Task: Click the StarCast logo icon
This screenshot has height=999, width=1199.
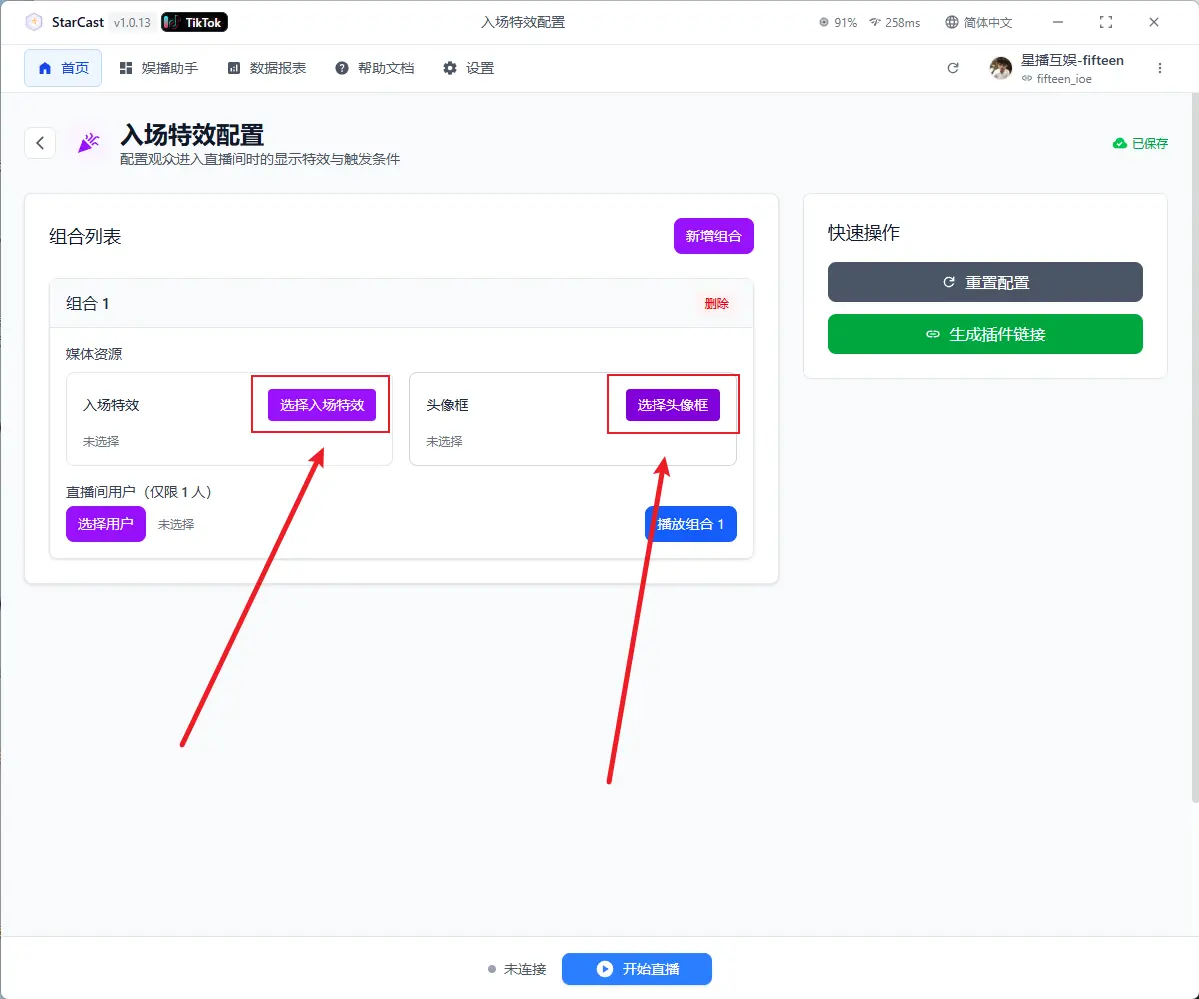Action: [34, 22]
